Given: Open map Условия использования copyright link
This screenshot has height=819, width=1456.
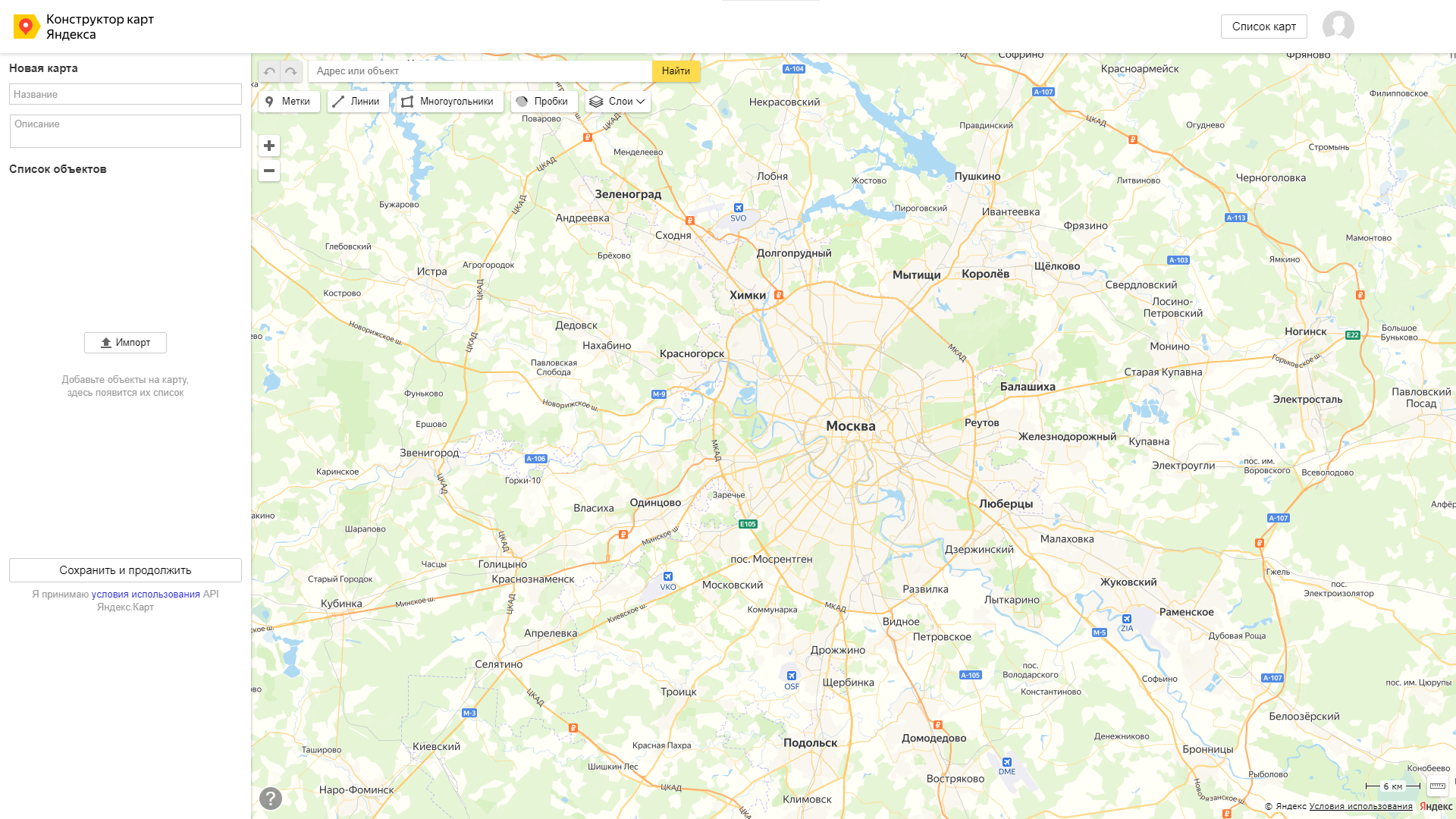Looking at the screenshot, I should (1360, 807).
